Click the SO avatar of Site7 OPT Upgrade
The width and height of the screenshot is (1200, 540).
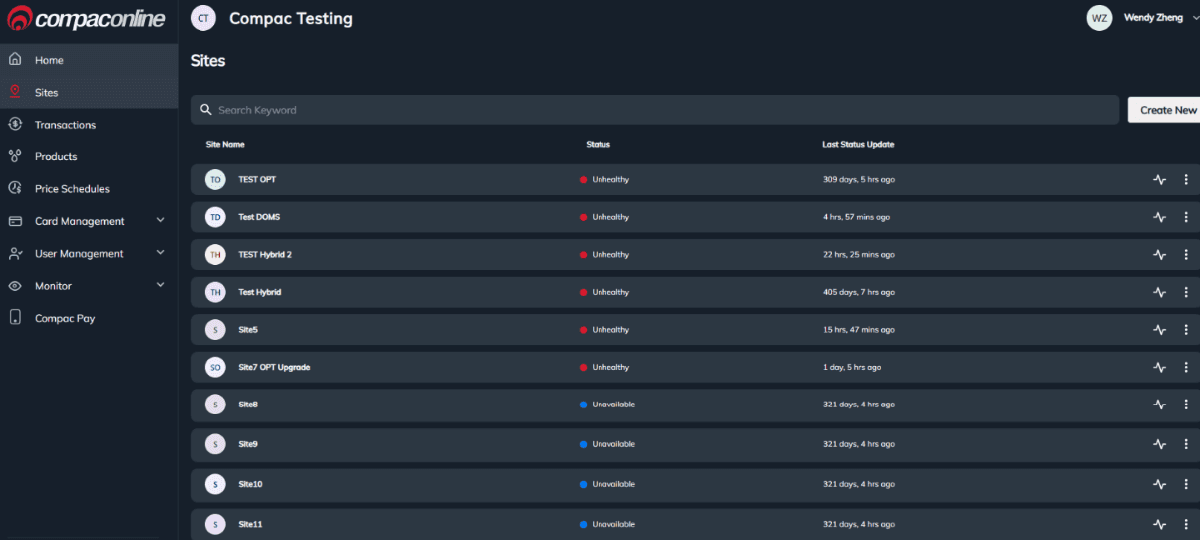[x=215, y=367]
